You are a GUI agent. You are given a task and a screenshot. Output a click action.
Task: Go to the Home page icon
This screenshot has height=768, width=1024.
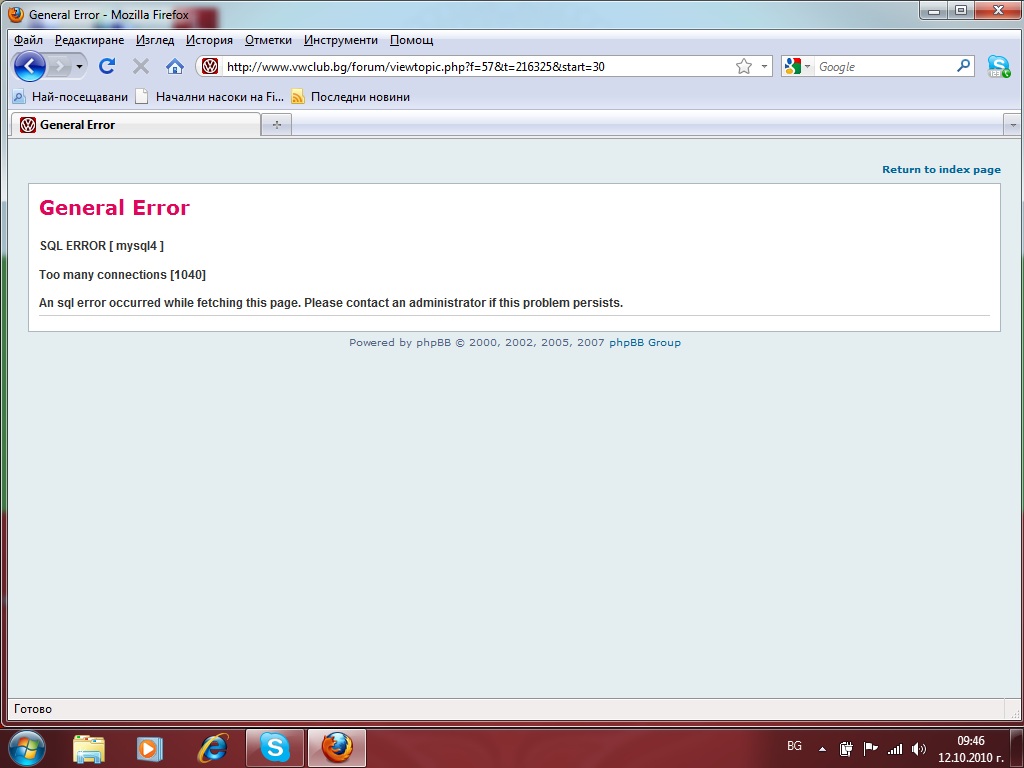pos(175,67)
